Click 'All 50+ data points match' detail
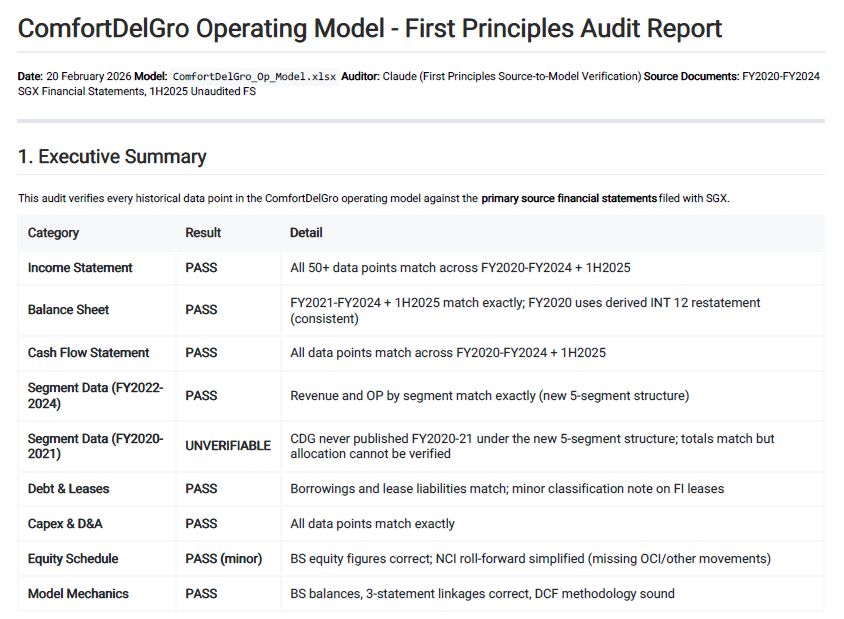Viewport: 844px width, 619px height. [x=460, y=268]
